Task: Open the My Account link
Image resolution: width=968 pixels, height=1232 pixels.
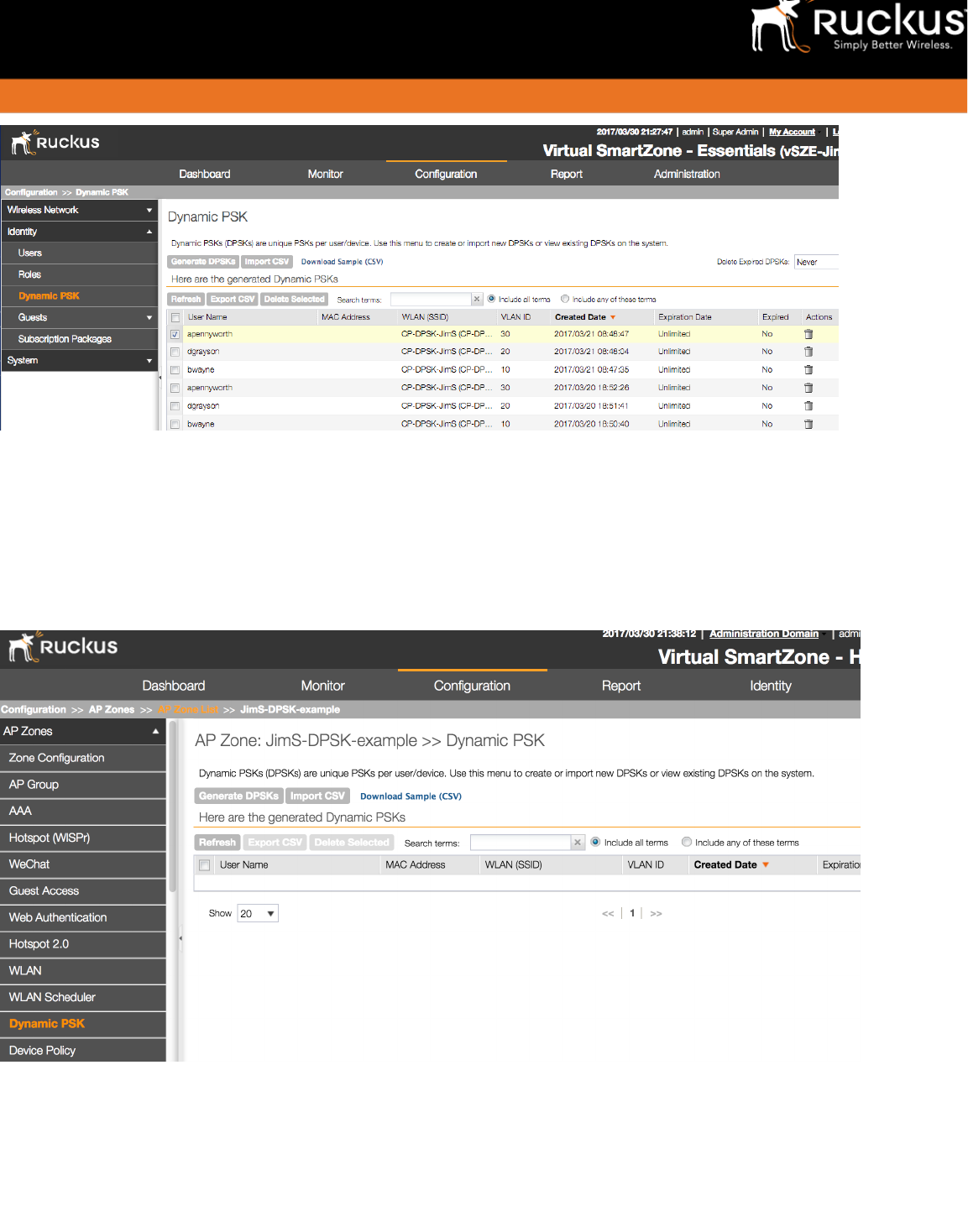Action: (x=792, y=133)
